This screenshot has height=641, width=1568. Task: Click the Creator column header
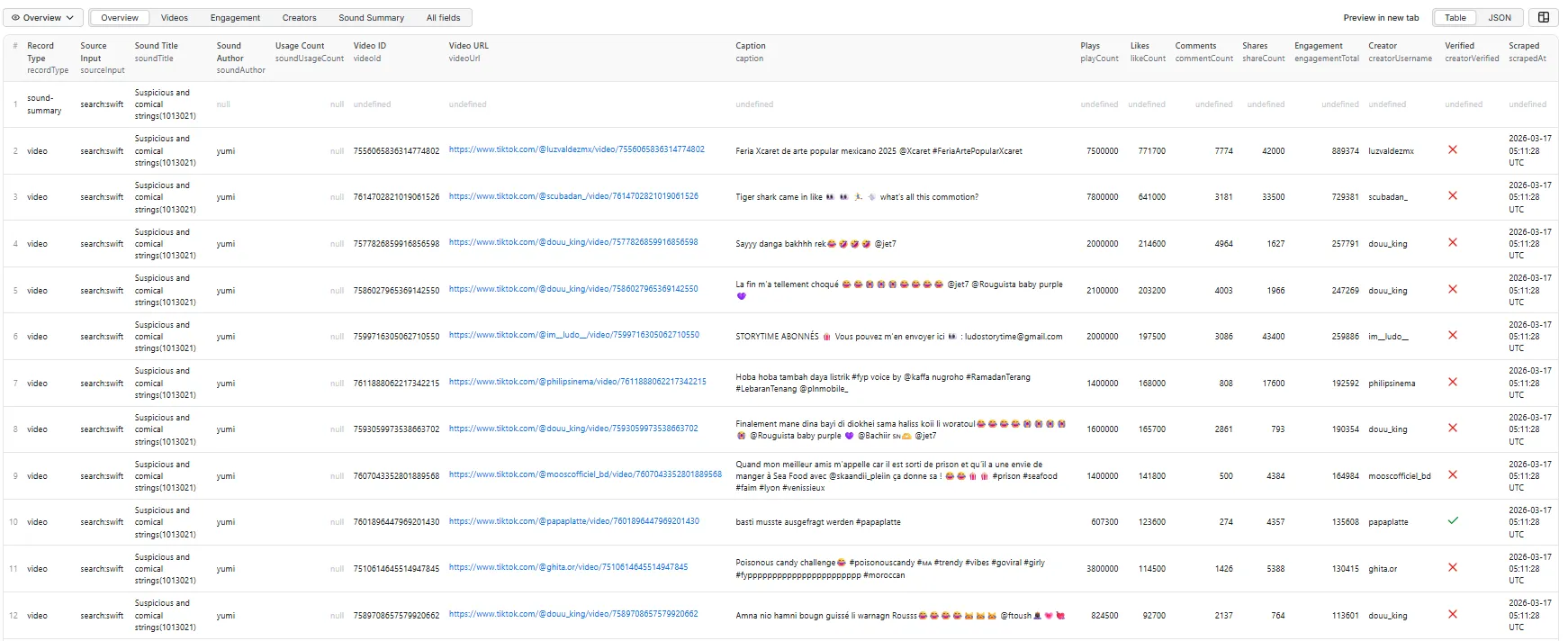tap(1400, 52)
